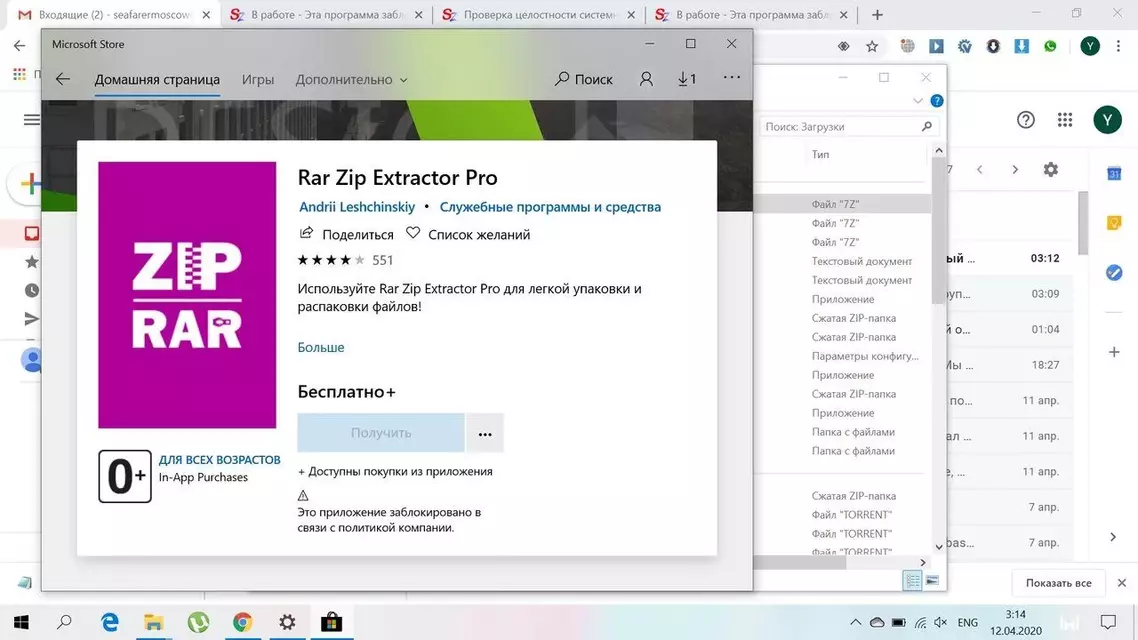Image resolution: width=1138 pixels, height=640 pixels.
Task: Click the Тип column header in Explorer
Action: 820,155
